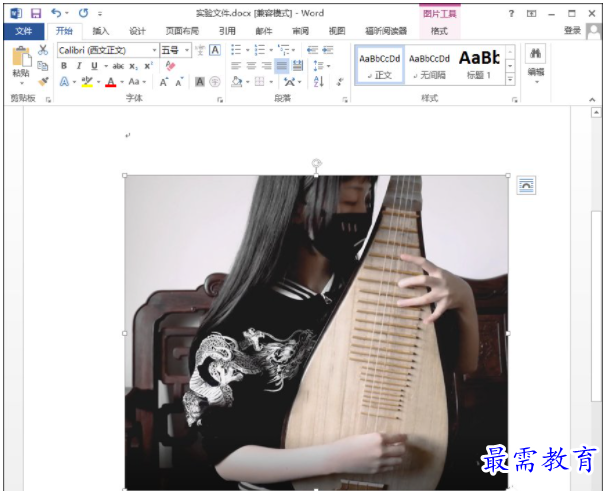Viewport: 605px width, 491px height.
Task: Click the paragraph Shading paint bucket
Action: 237,81
